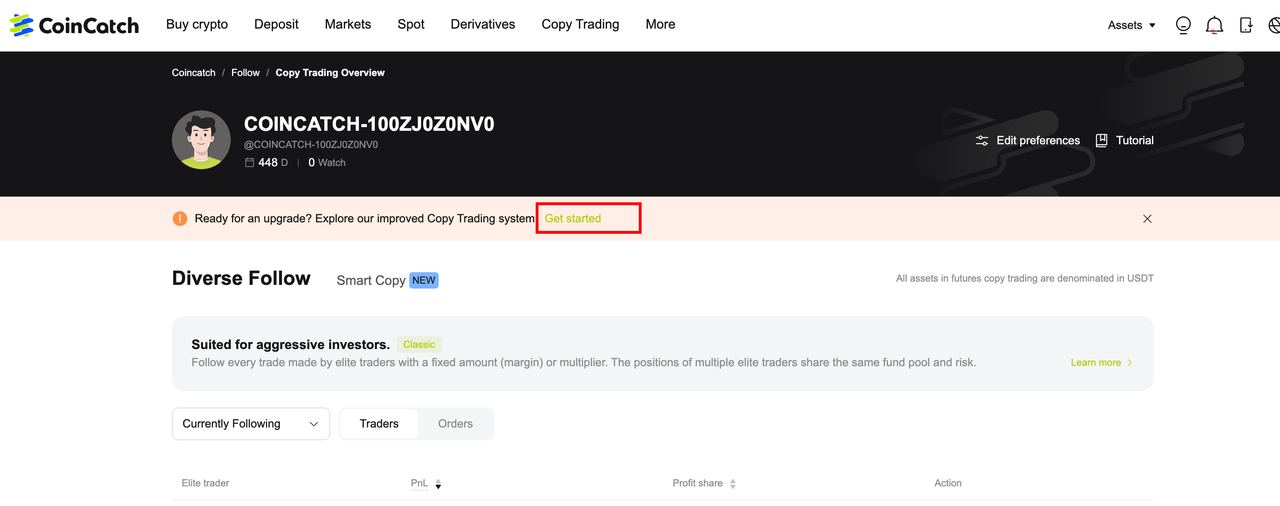Open Edit preferences settings
Viewport: 1280px width, 506px height.
1028,141
